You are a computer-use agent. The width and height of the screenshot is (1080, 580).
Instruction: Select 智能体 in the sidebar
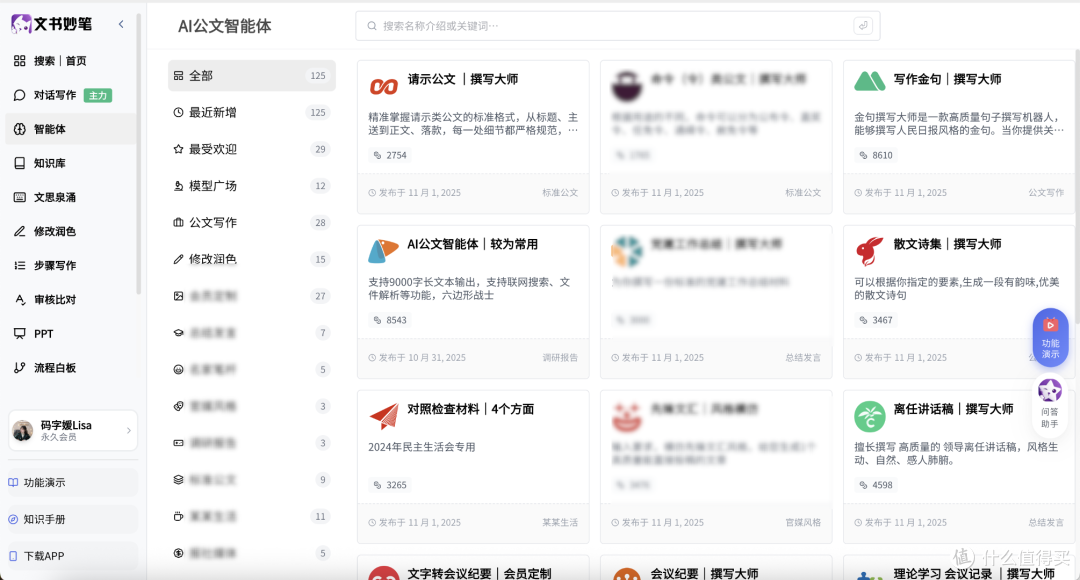pyautogui.click(x=71, y=129)
